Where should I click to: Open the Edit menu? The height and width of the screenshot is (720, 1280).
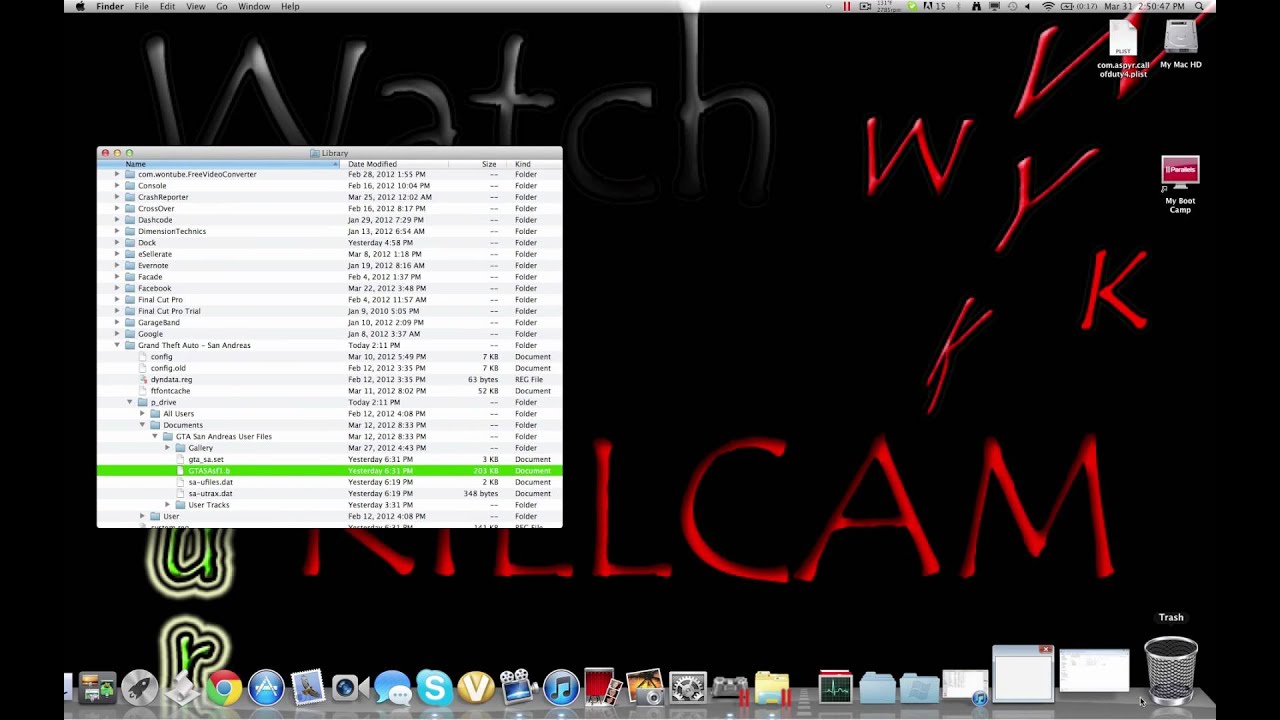point(167,6)
